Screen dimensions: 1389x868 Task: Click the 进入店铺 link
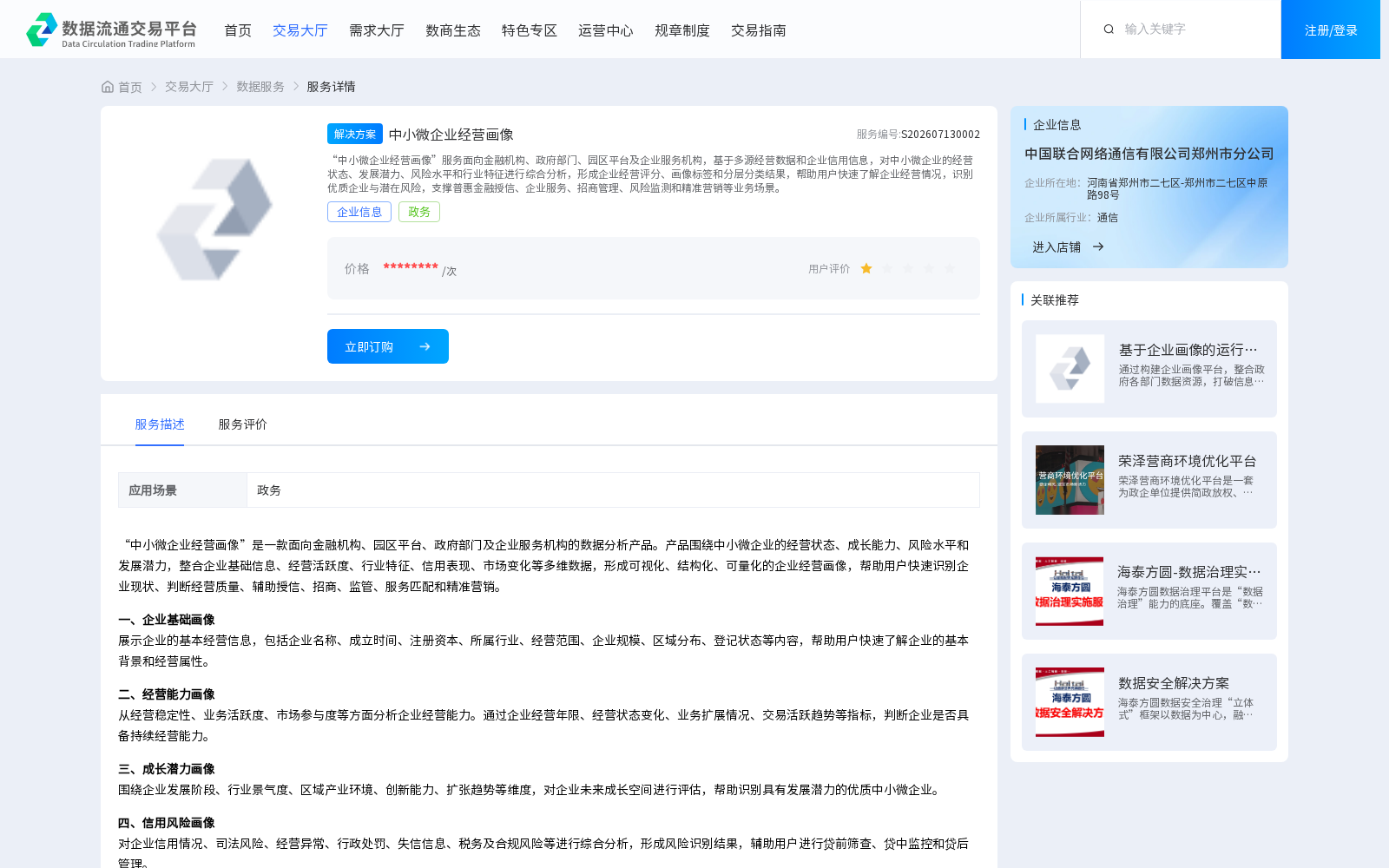[x=1057, y=247]
